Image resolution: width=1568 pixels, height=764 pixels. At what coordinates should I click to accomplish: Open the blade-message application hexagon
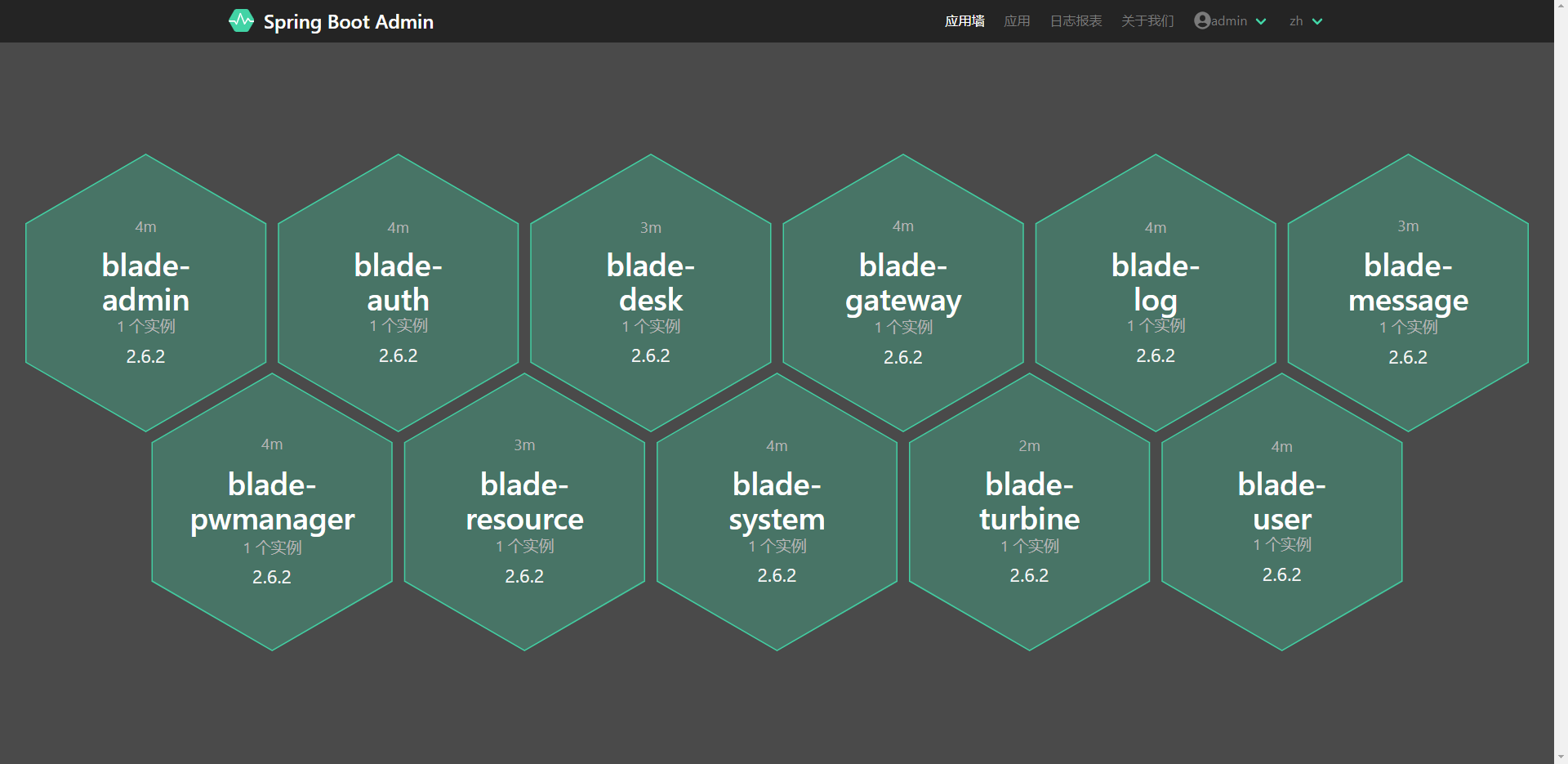pos(1408,293)
